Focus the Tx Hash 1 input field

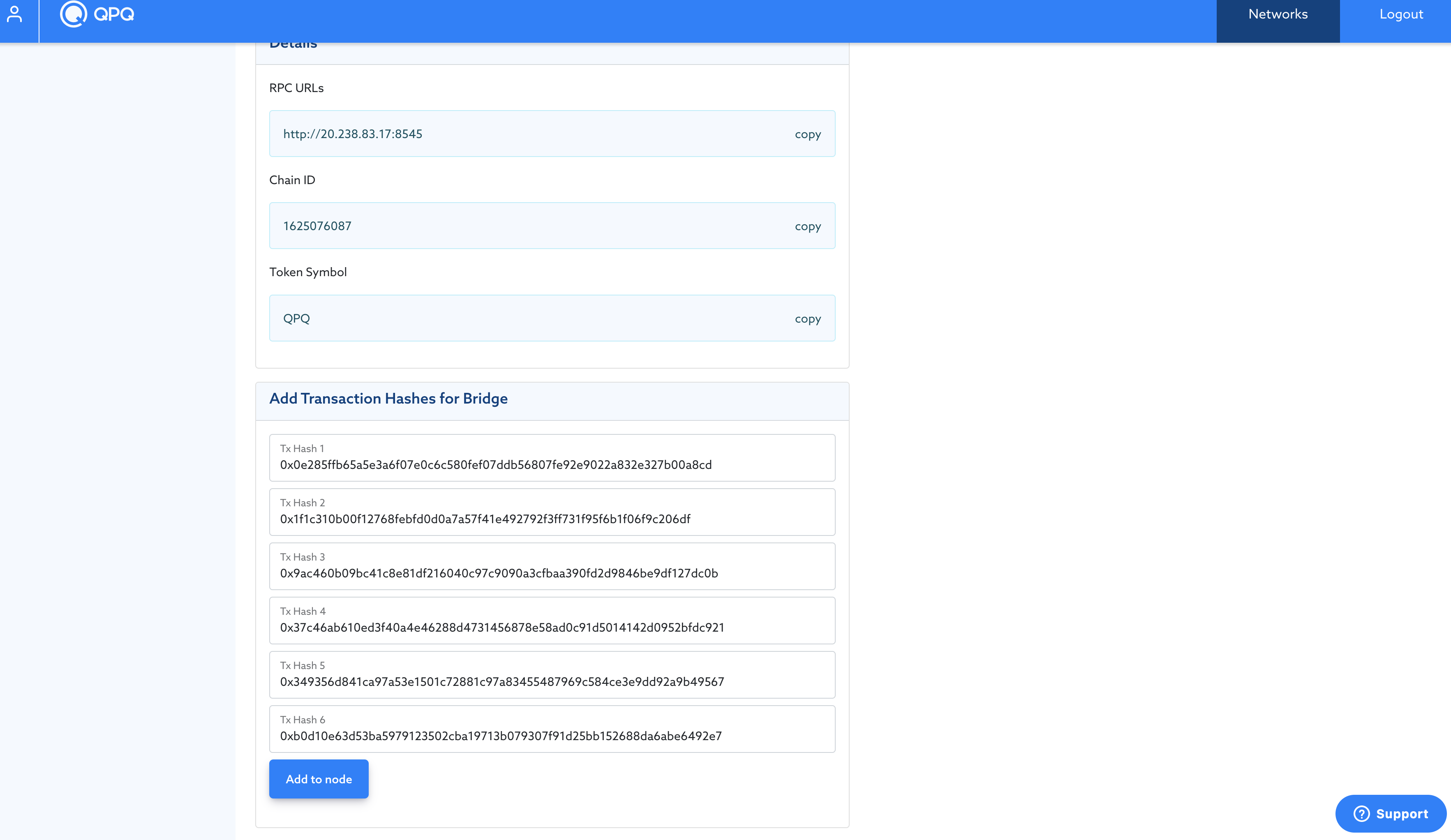[552, 458]
